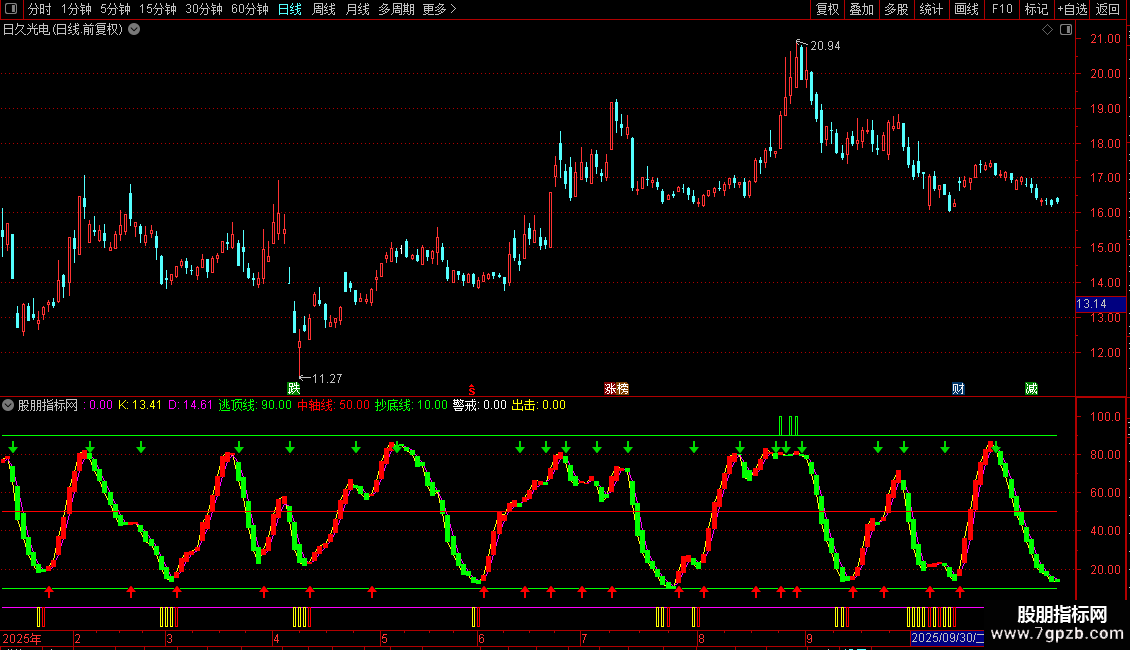Click the window split icon in the main chart corner

pyautogui.click(x=1066, y=30)
